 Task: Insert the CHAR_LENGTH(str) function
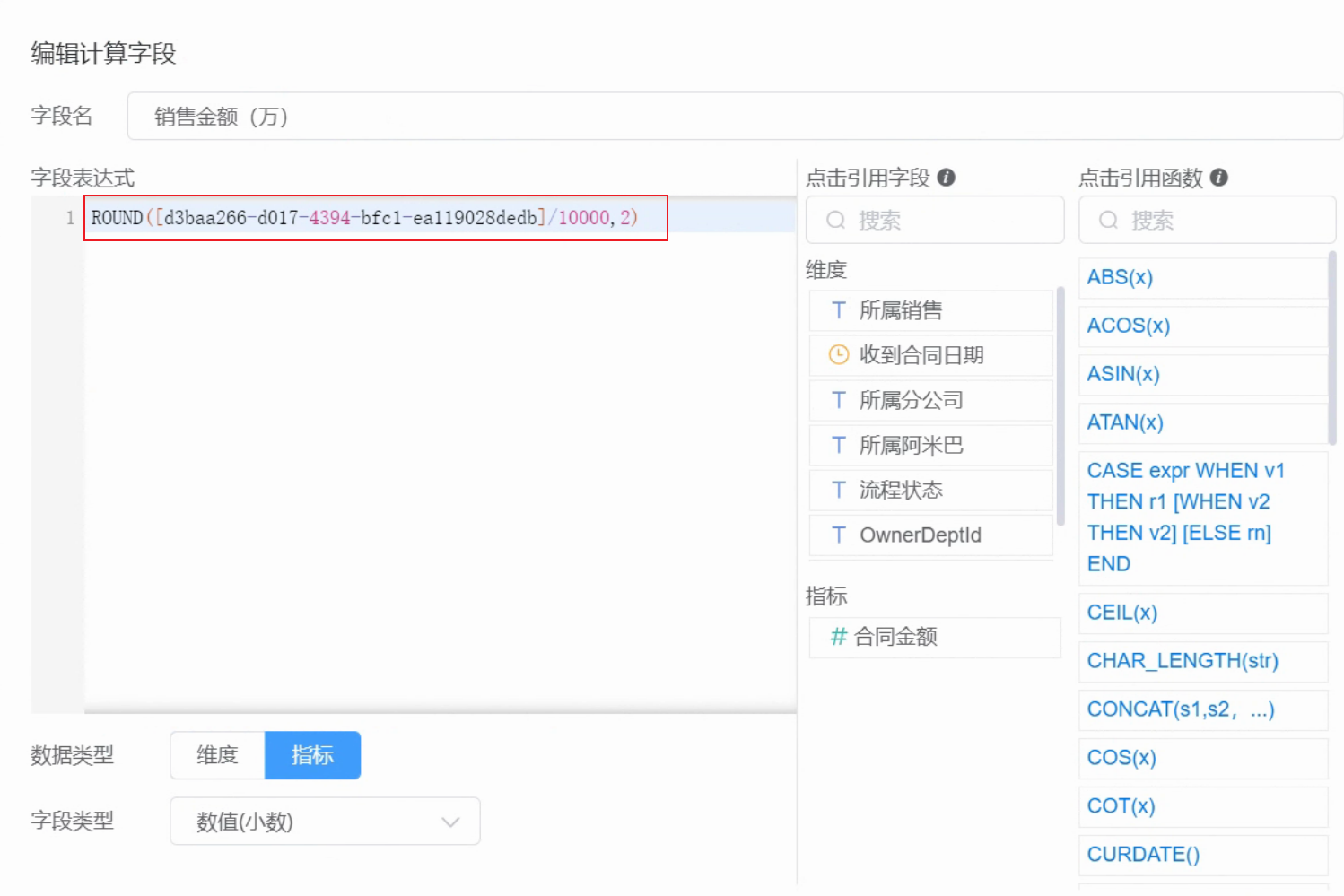pos(1203,661)
